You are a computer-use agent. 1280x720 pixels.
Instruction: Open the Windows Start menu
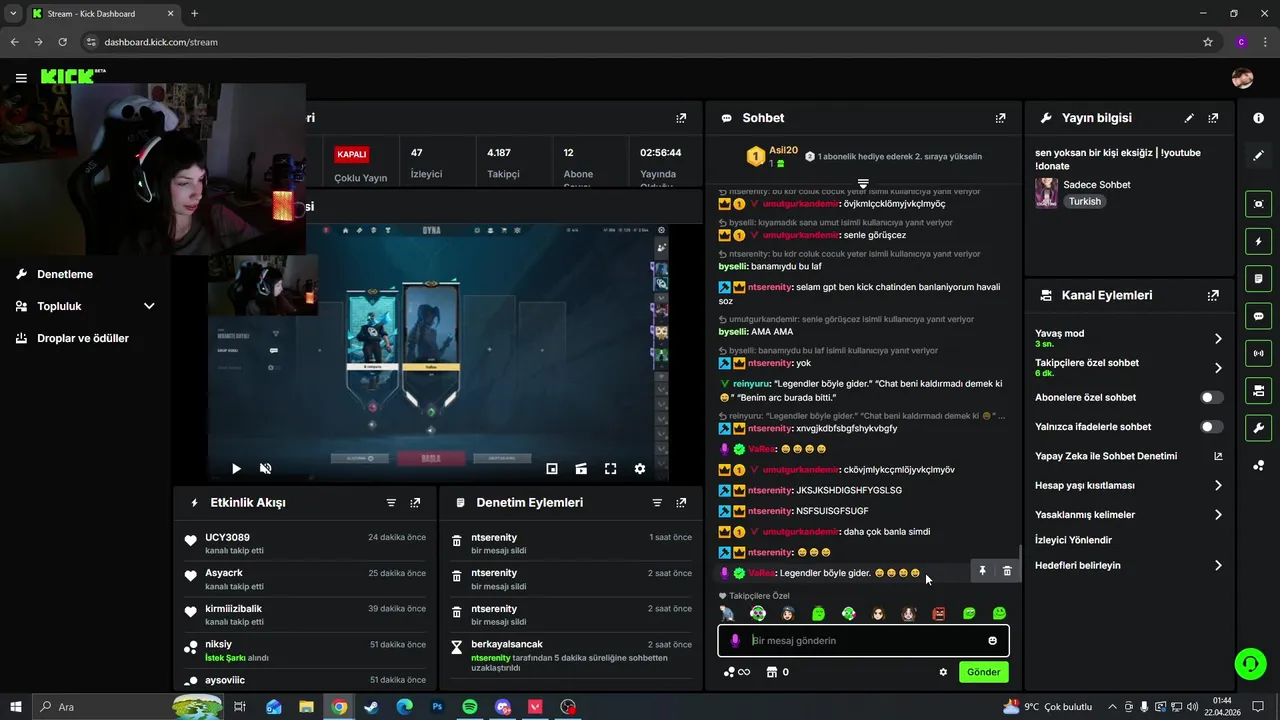pyautogui.click(x=16, y=707)
